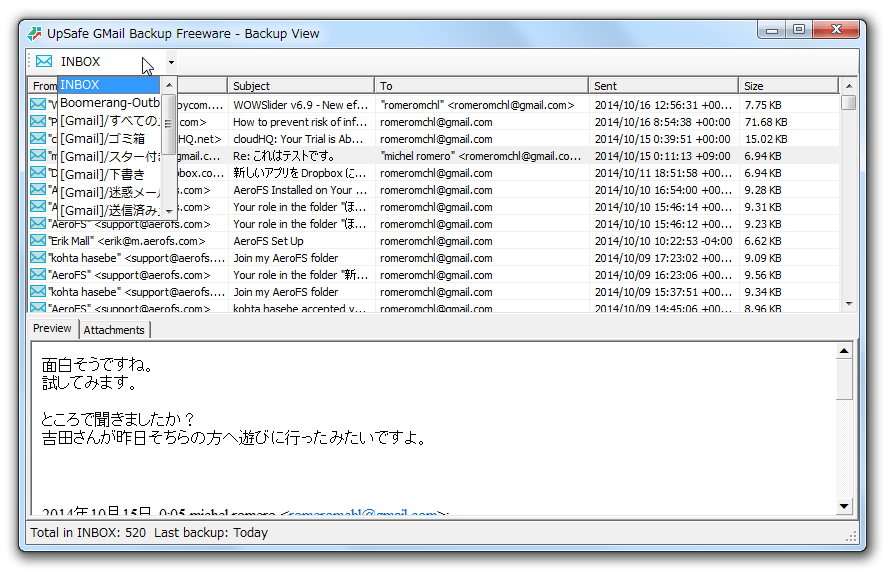Click 'Total in INBOX: 520' in status bar
The height and width of the screenshot is (576, 888).
tap(88, 532)
